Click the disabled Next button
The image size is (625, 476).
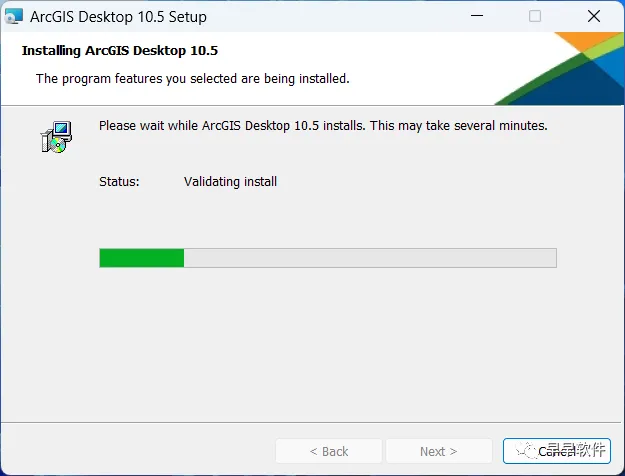439,451
